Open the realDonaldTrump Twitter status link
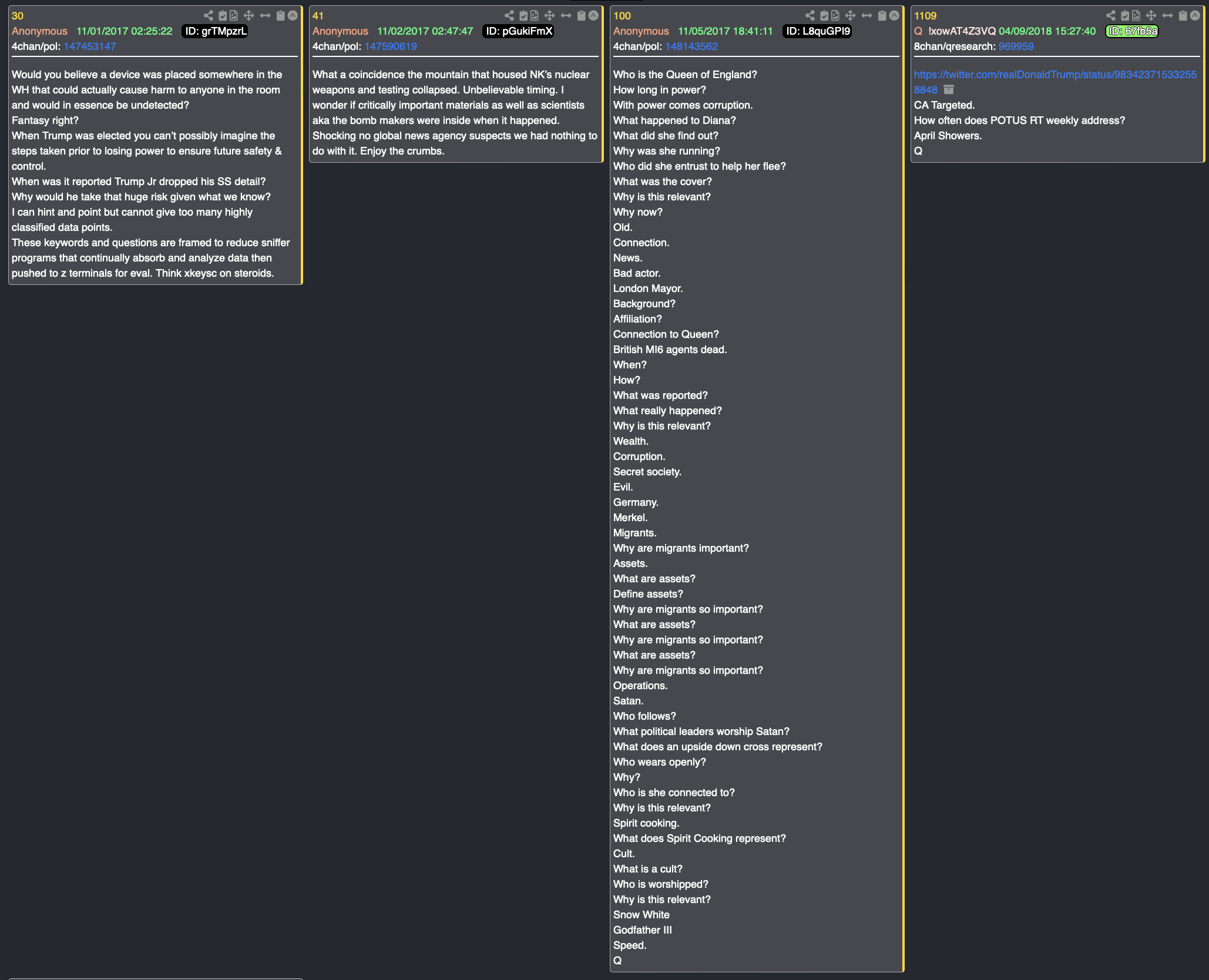Image resolution: width=1209 pixels, height=980 pixels. [x=1055, y=82]
